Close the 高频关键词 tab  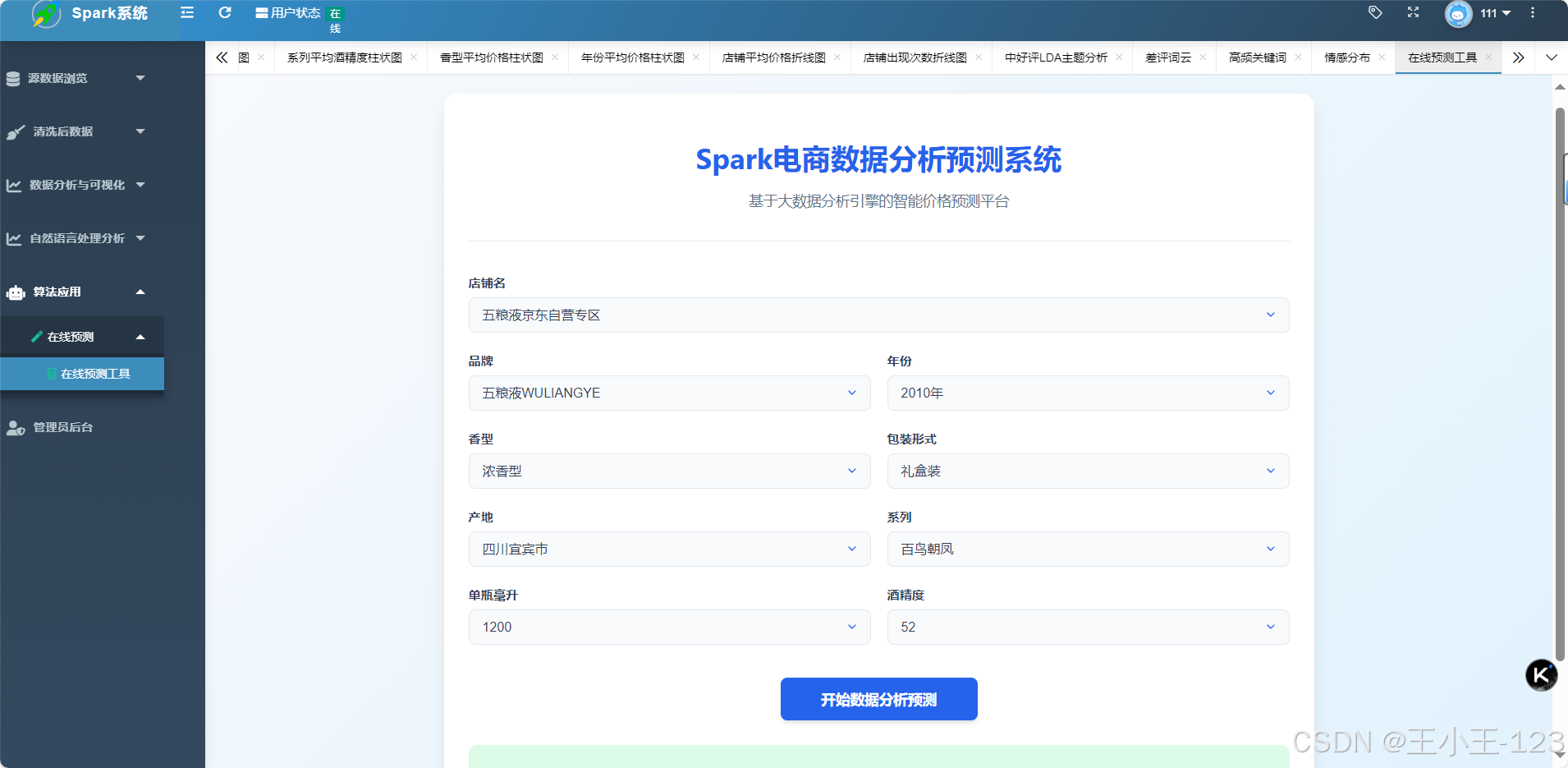coord(1298,57)
